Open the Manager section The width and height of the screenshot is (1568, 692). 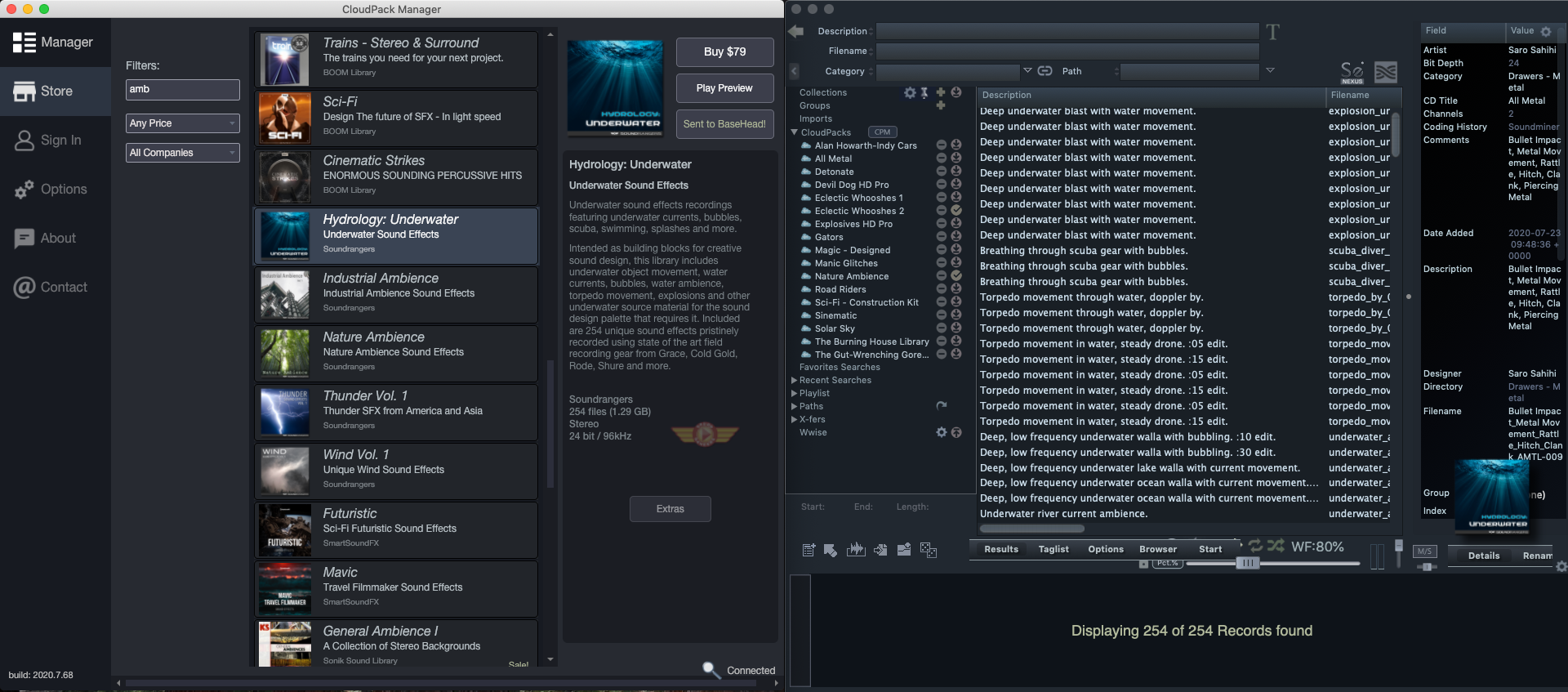56,42
